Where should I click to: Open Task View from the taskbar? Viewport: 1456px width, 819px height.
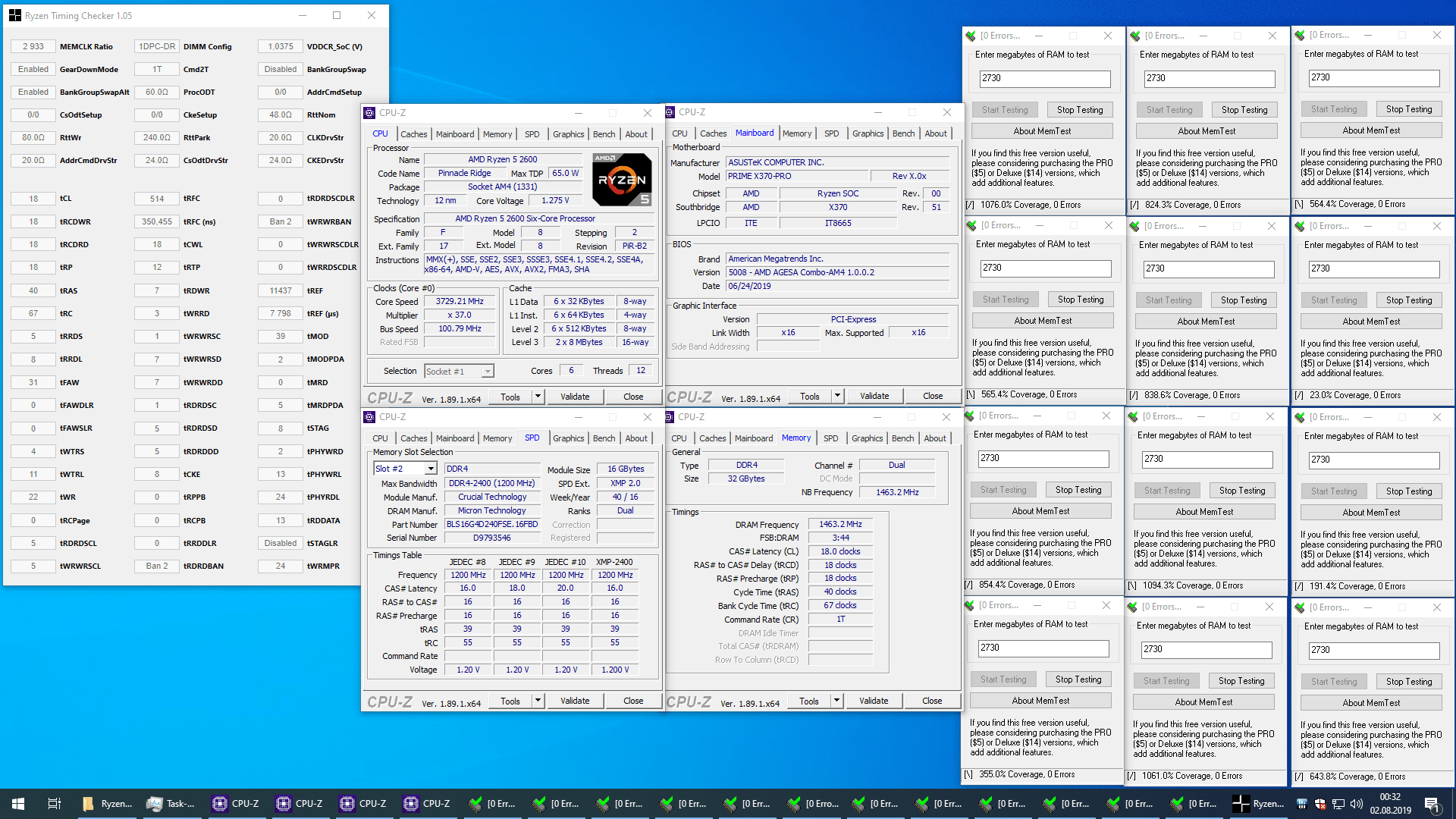click(55, 804)
